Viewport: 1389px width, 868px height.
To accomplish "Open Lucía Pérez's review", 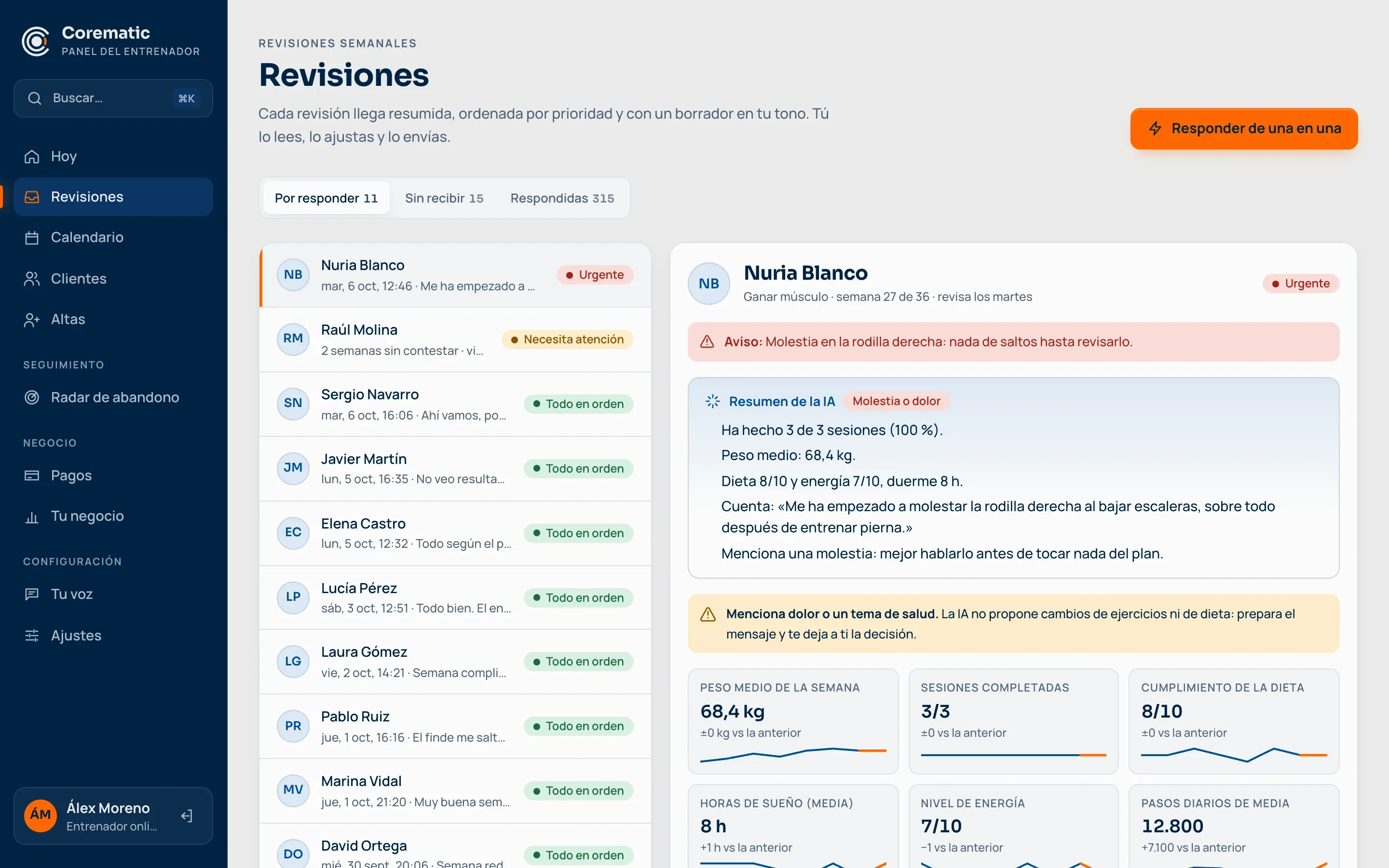I will (x=455, y=597).
